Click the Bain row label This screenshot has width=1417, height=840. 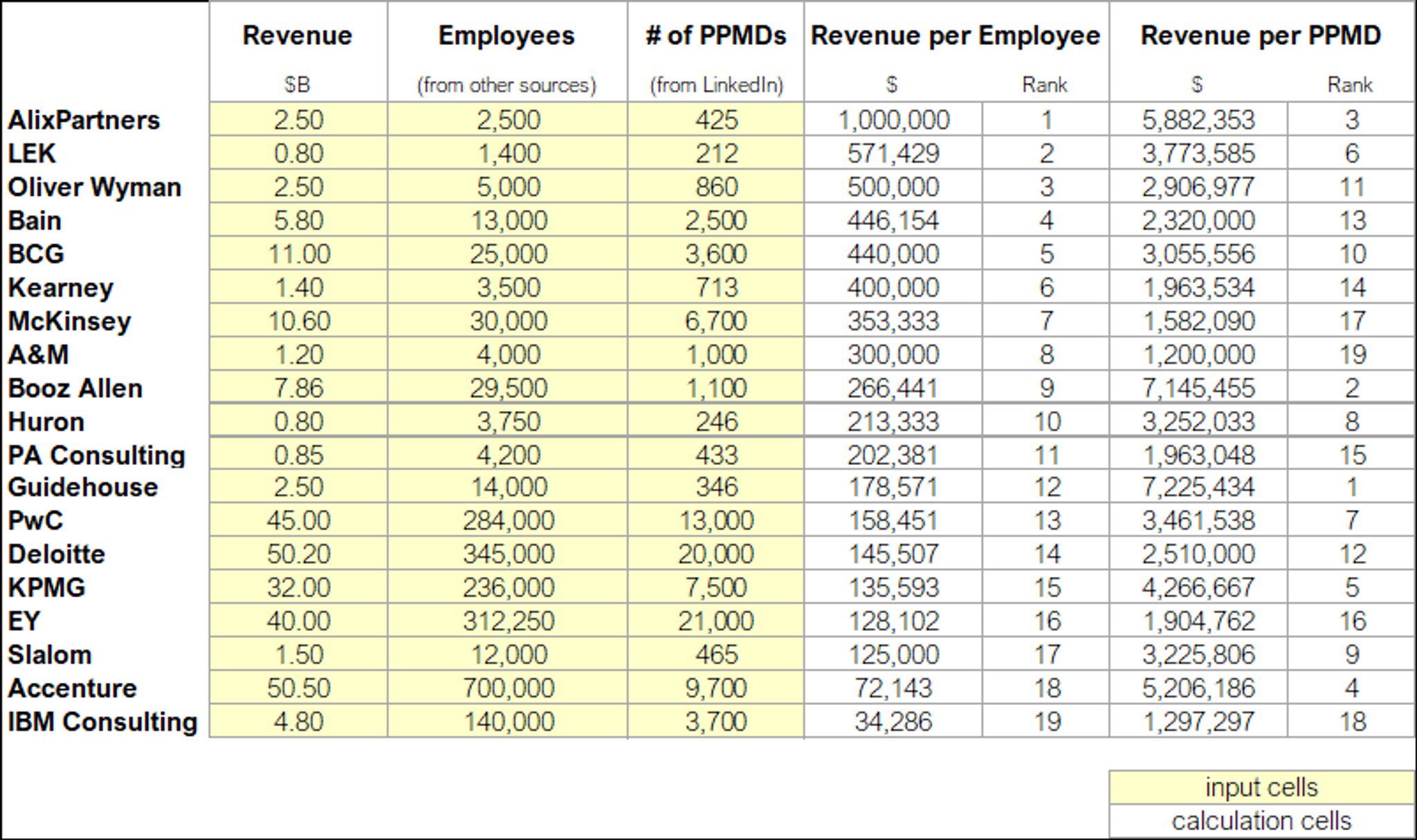point(35,221)
